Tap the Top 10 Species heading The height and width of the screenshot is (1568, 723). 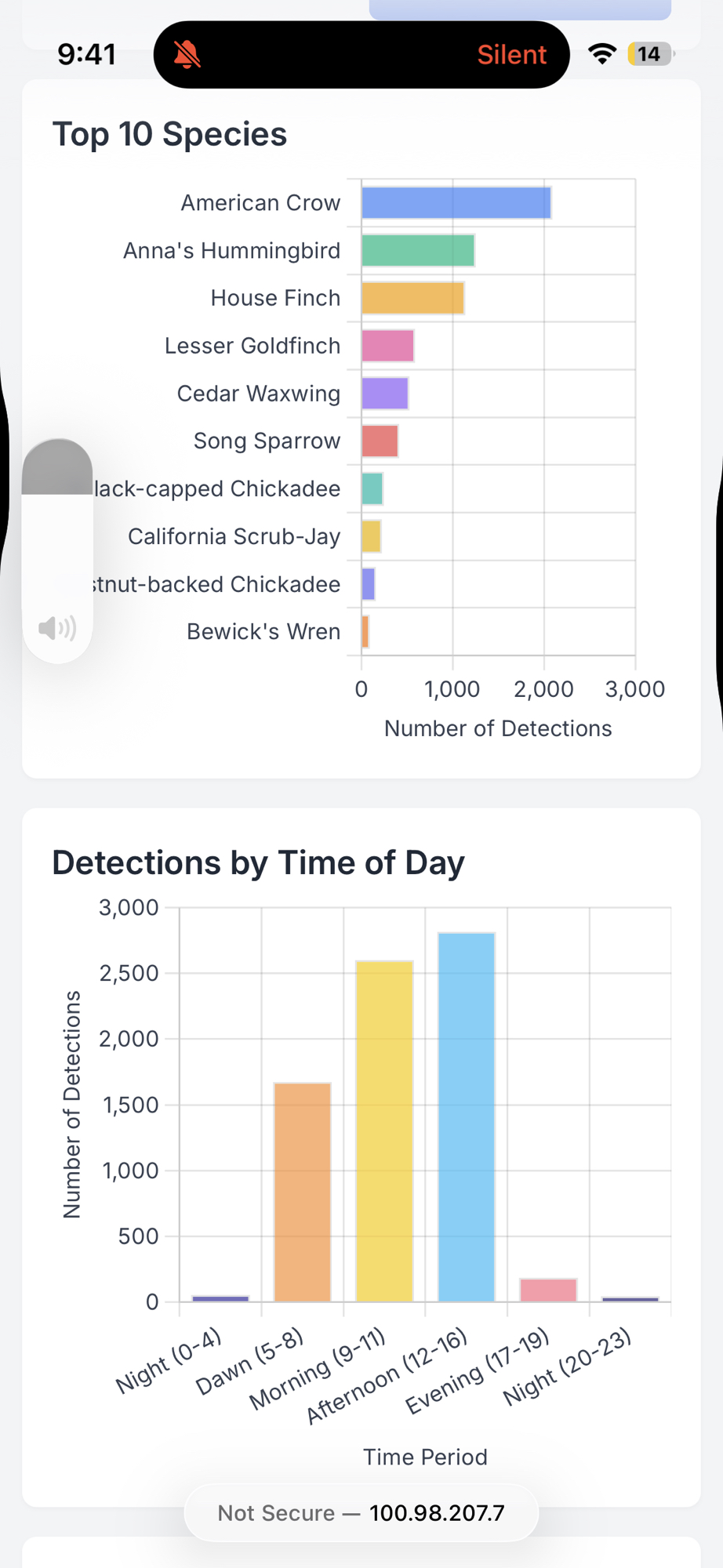(x=169, y=134)
